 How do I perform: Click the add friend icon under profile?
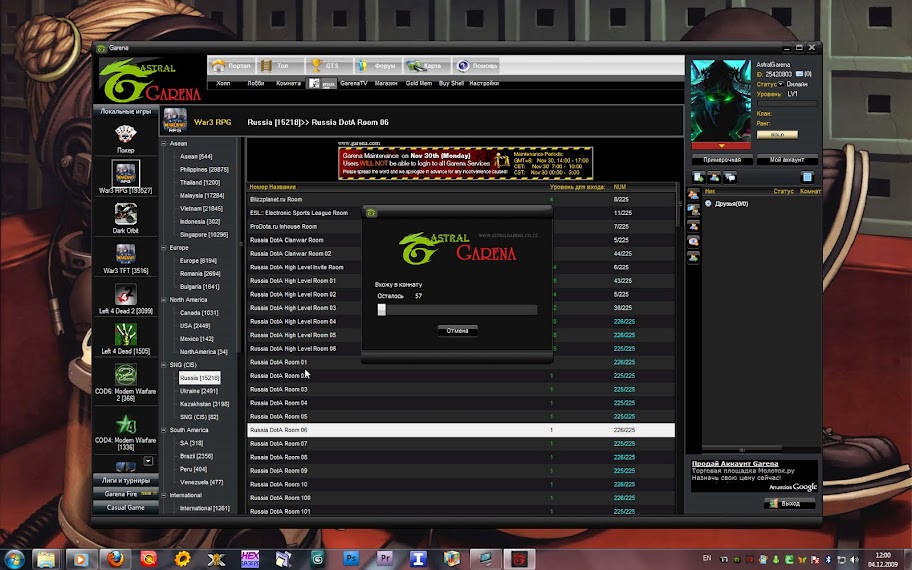point(714,177)
